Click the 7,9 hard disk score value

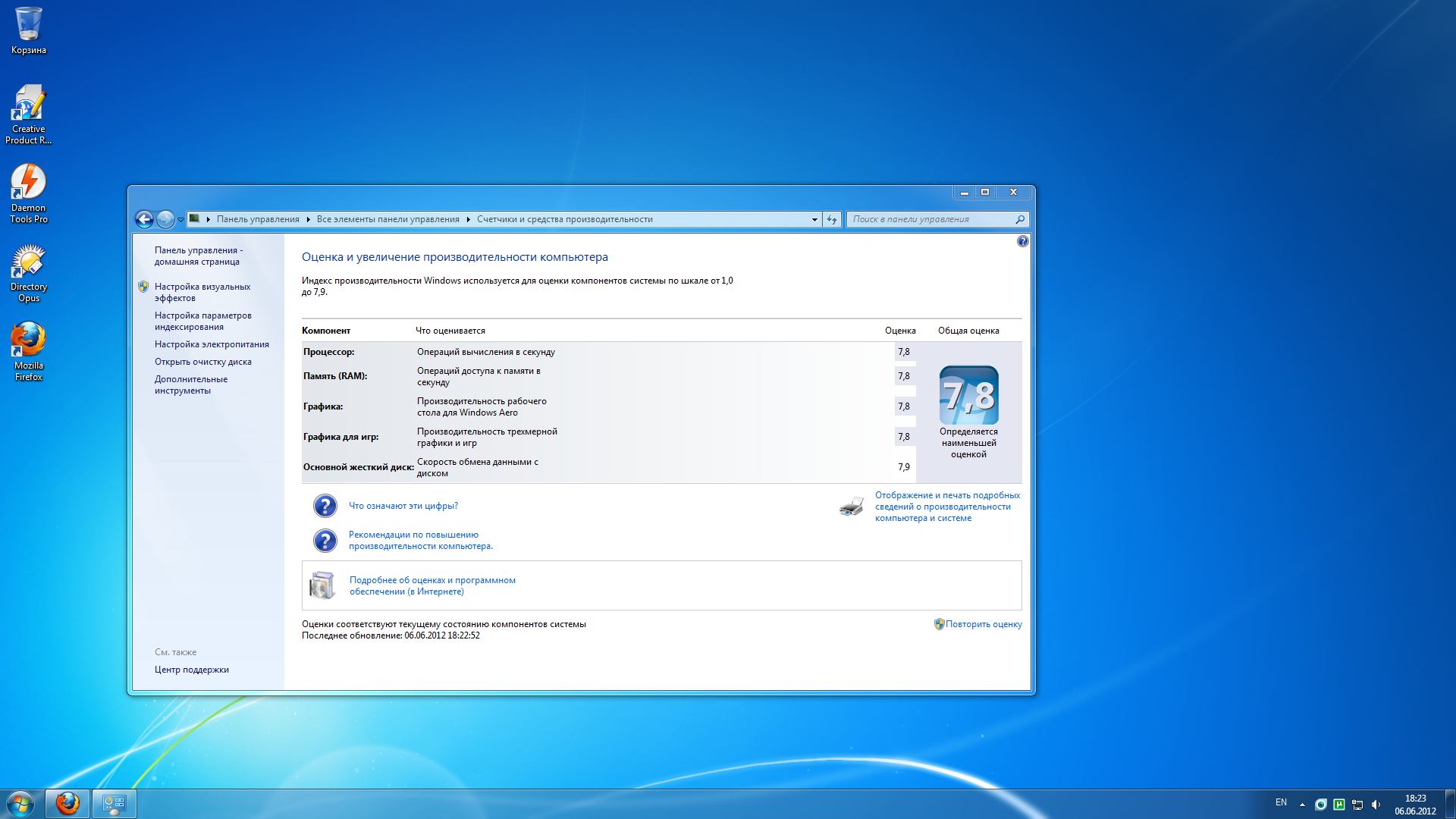coord(904,467)
